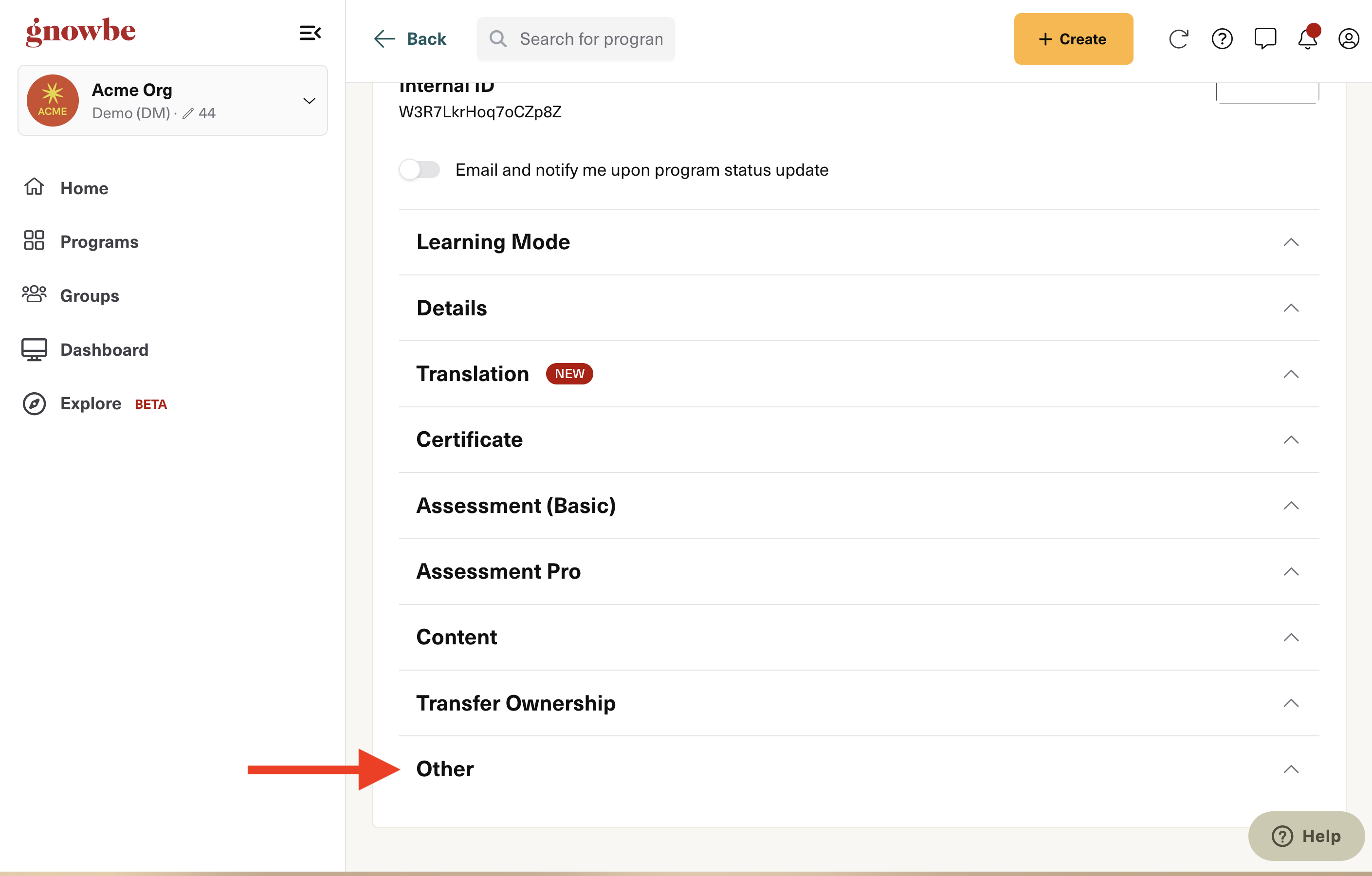This screenshot has height=876, width=1372.
Task: Open the user profile icon
Action: point(1348,39)
